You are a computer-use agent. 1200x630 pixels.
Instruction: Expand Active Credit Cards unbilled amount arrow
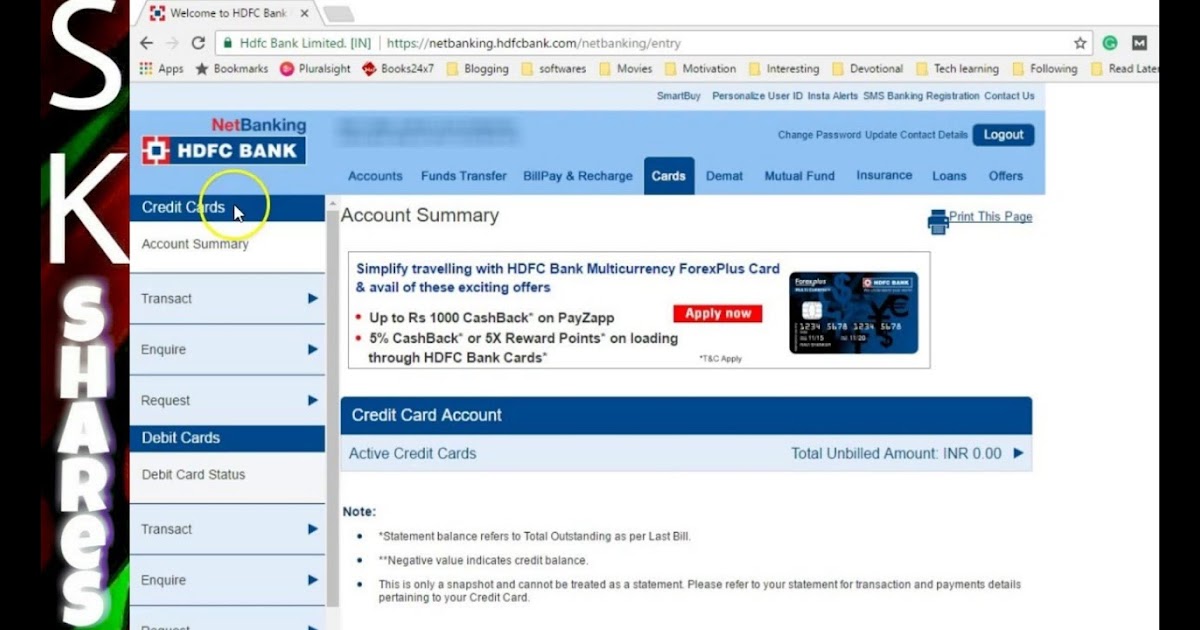tap(1018, 453)
